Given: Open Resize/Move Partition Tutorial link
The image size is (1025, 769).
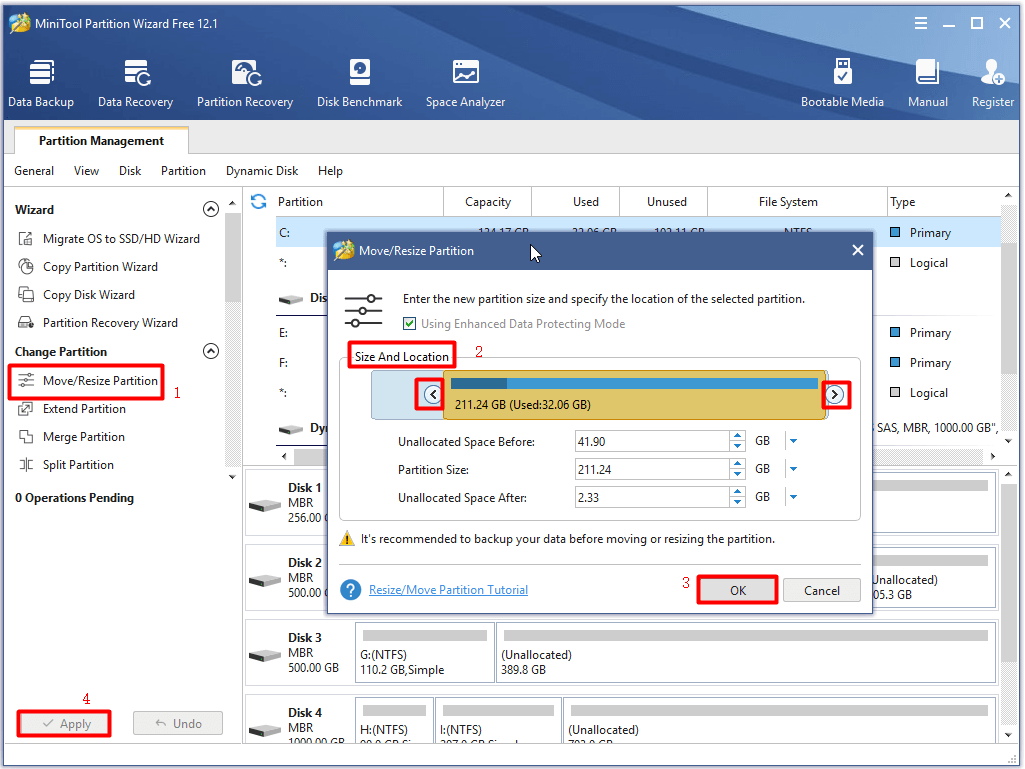Looking at the screenshot, I should pos(448,590).
